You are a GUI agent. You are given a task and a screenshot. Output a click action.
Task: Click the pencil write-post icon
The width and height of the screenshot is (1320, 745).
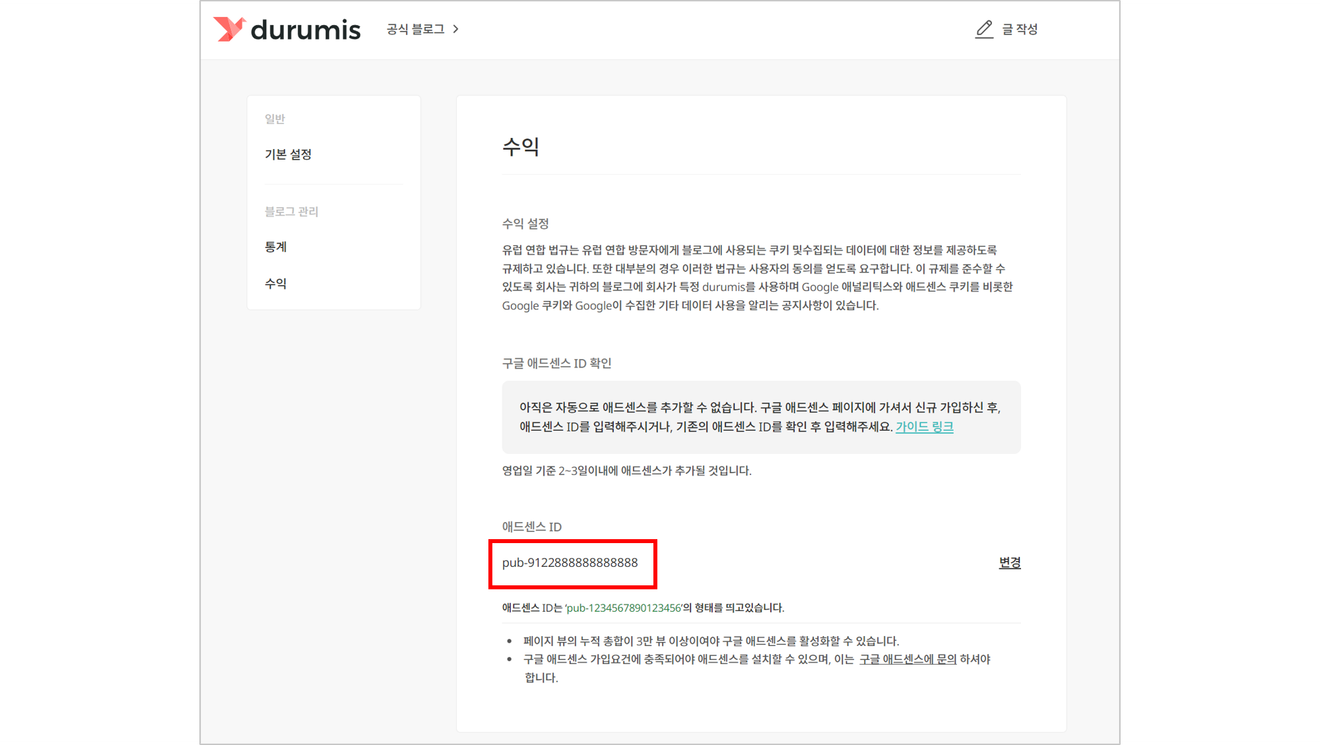(984, 29)
